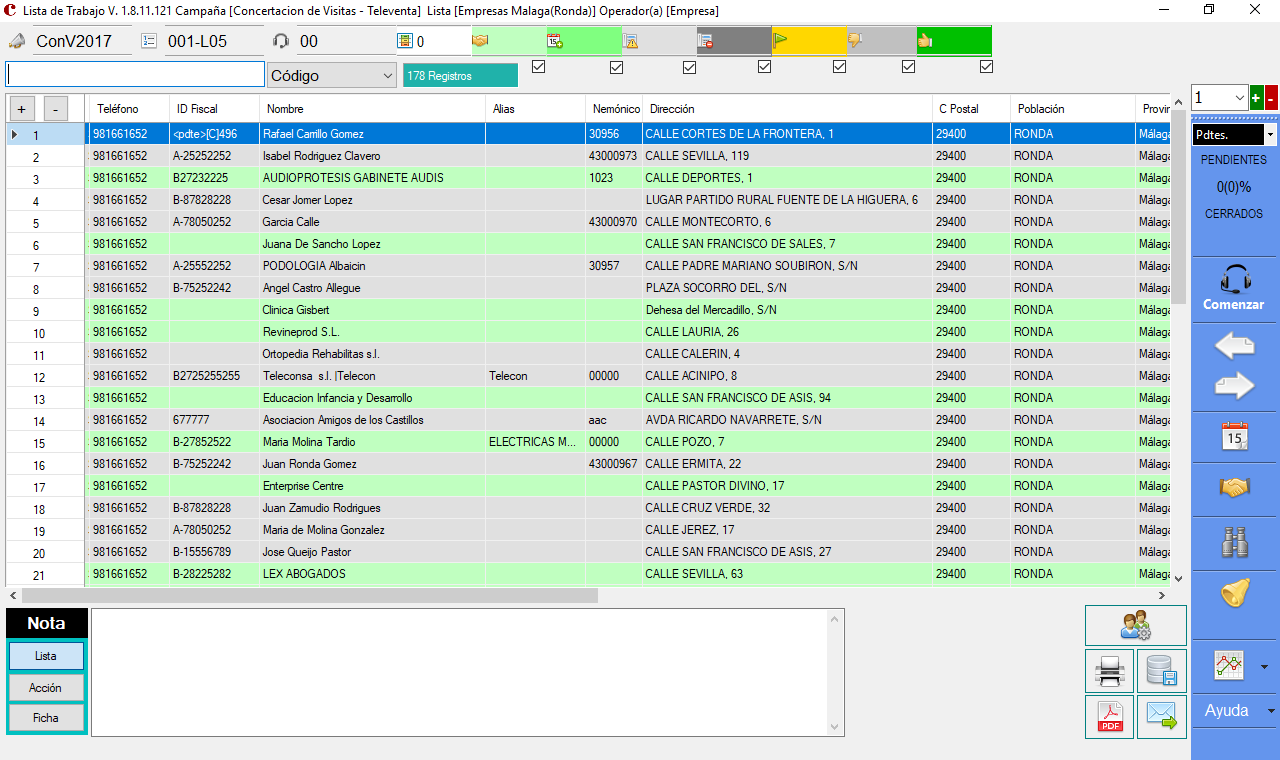1280x760 pixels.
Task: Click the printer icon
Action: (x=1109, y=671)
